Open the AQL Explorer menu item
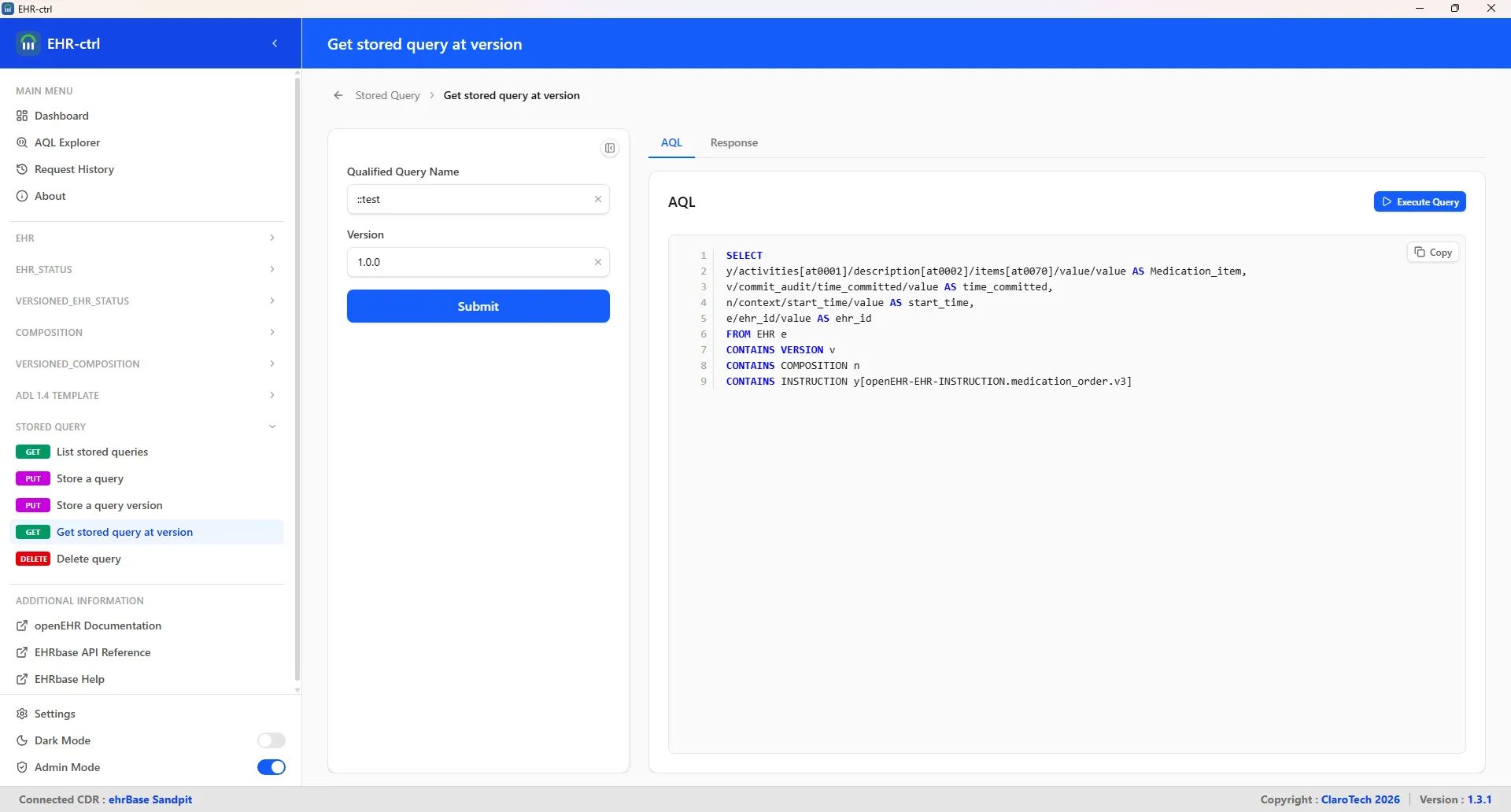The height and width of the screenshot is (812, 1511). [x=146, y=142]
